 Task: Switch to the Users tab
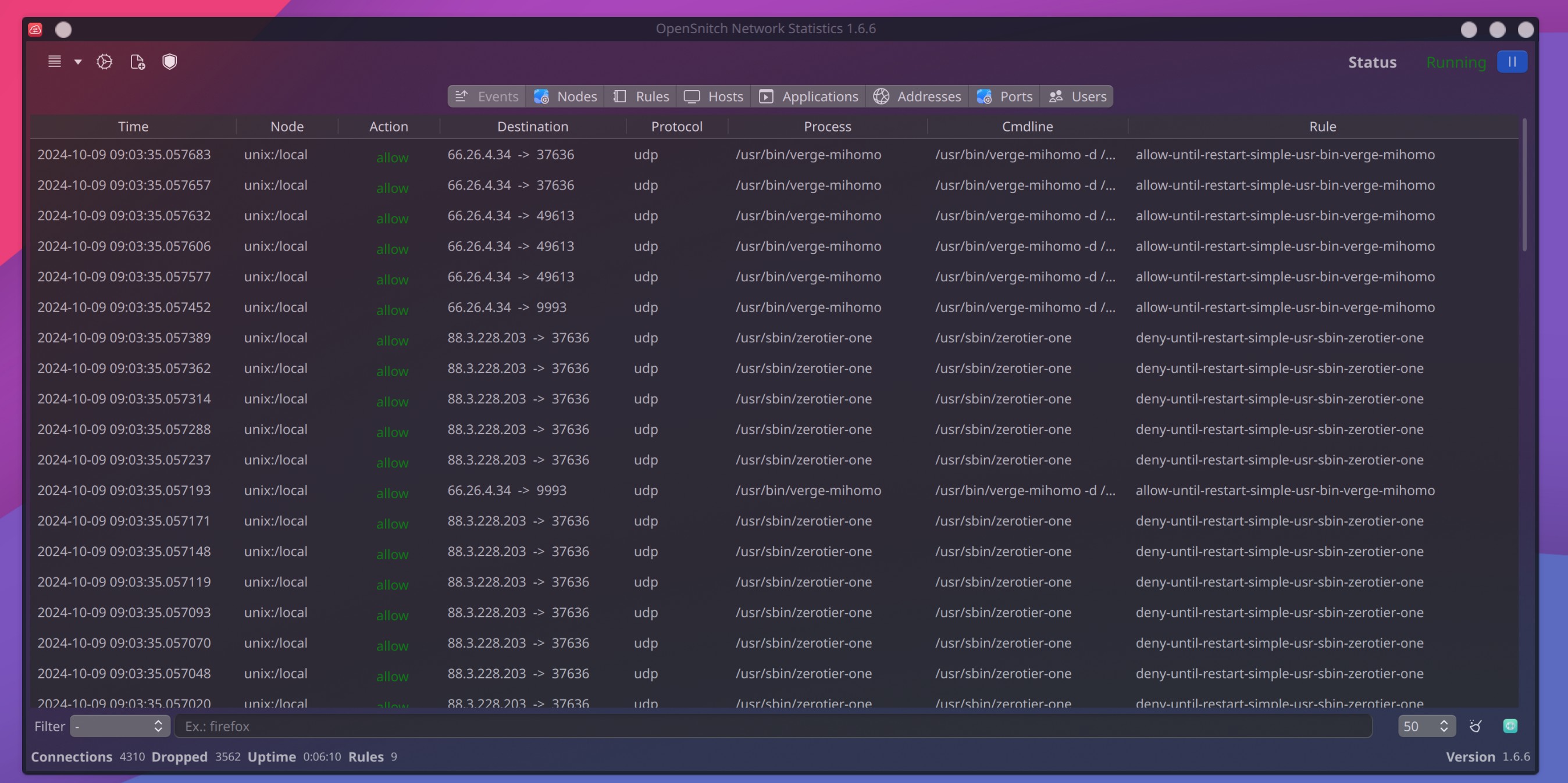1077,96
